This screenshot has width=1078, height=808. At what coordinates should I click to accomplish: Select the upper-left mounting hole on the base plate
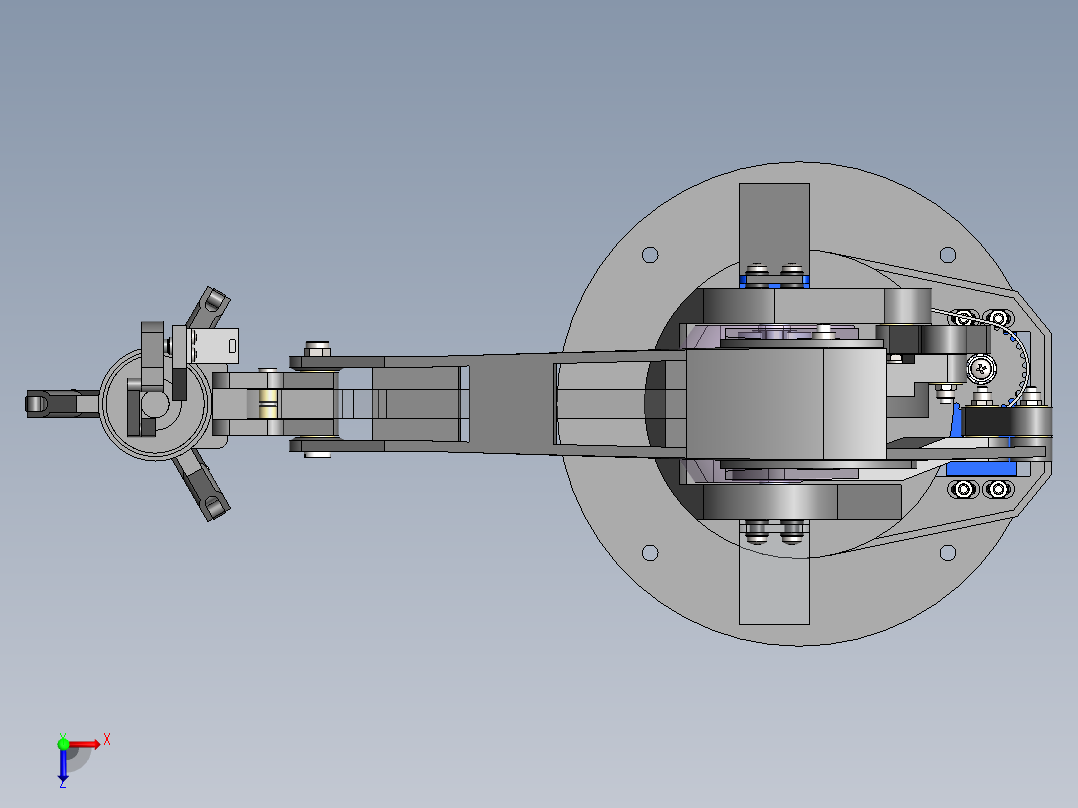click(650, 255)
